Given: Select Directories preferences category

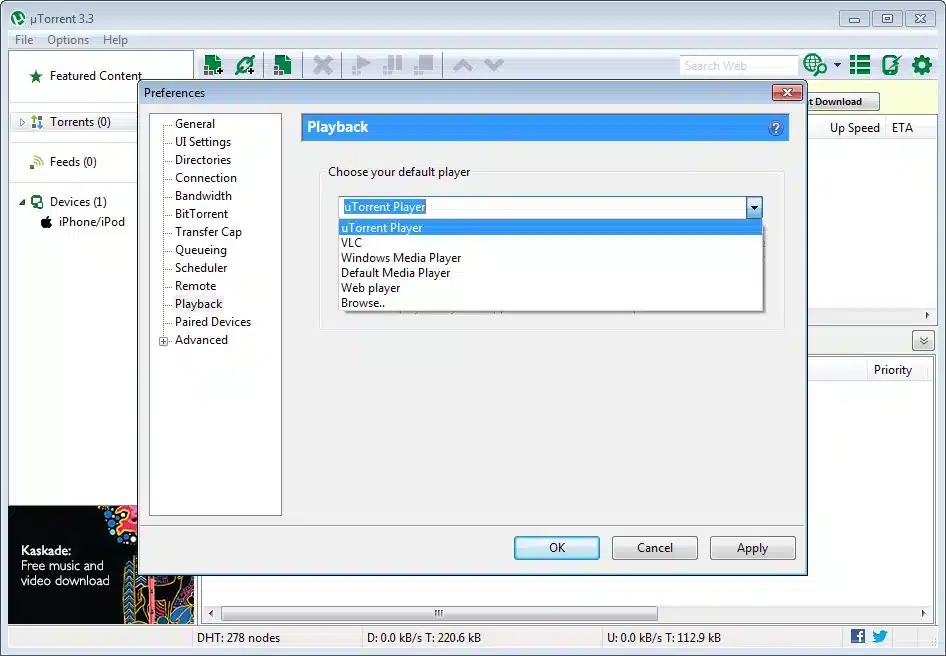Looking at the screenshot, I should coord(203,160).
